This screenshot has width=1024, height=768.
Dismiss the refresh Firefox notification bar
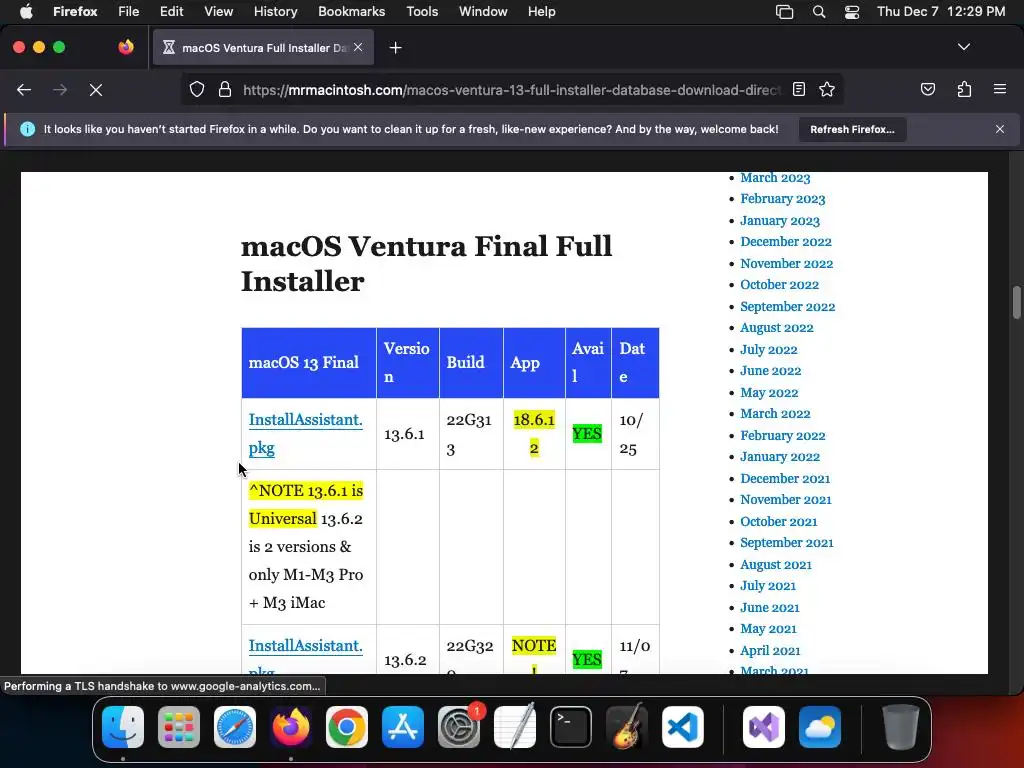click(1000, 129)
